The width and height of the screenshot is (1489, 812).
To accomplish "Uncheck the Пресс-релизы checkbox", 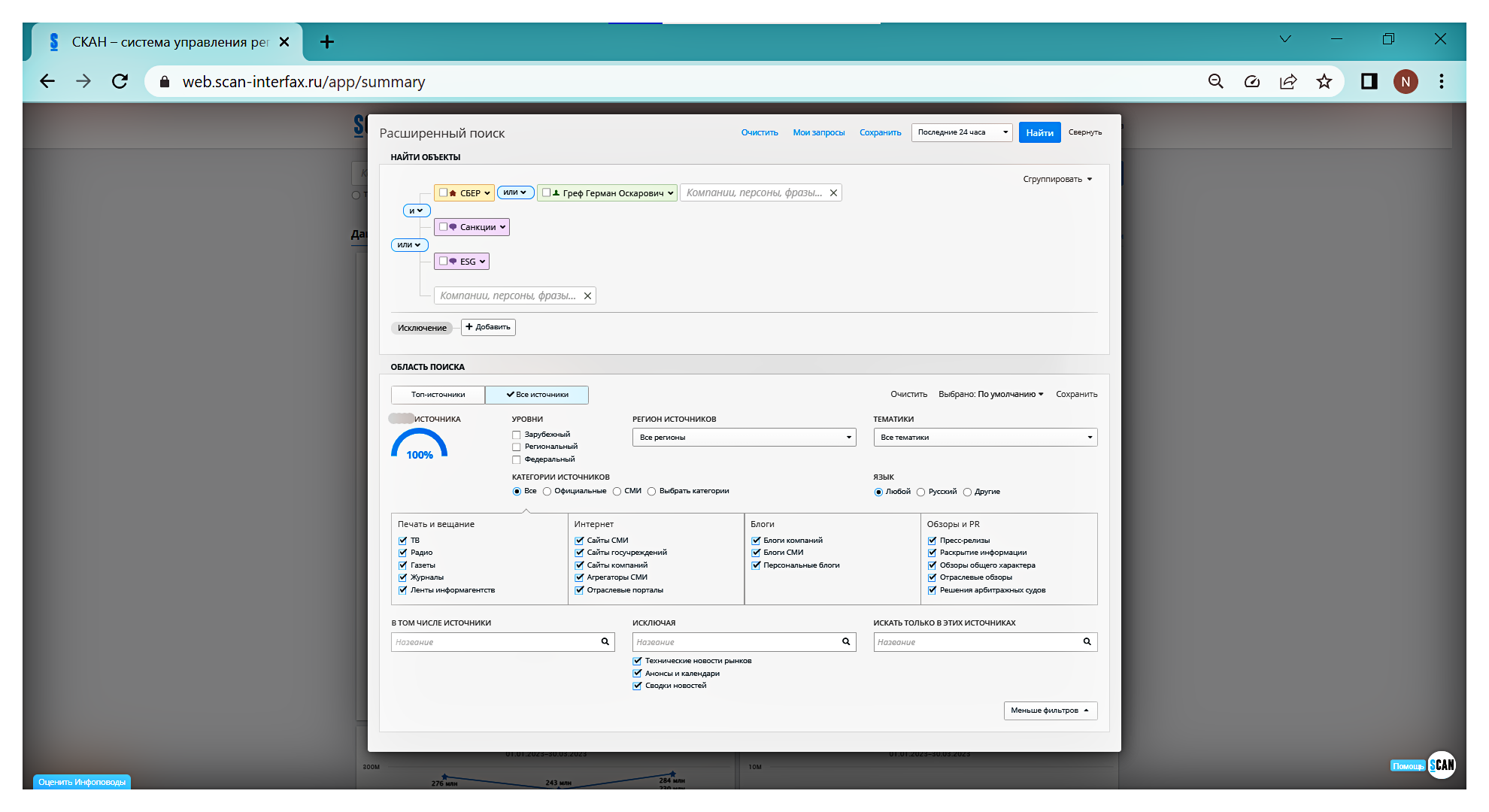I will click(x=932, y=541).
